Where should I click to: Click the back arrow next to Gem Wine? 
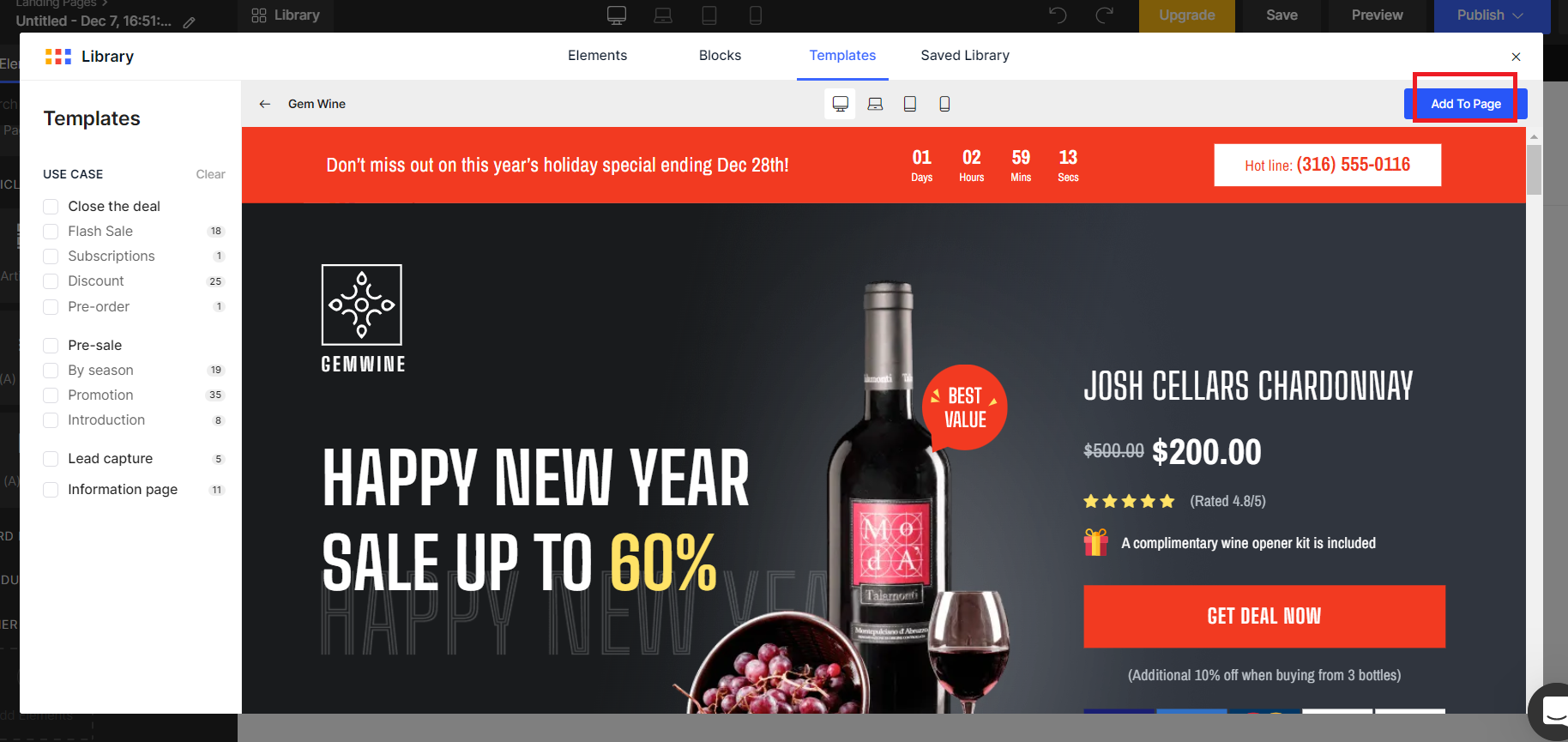coord(265,104)
